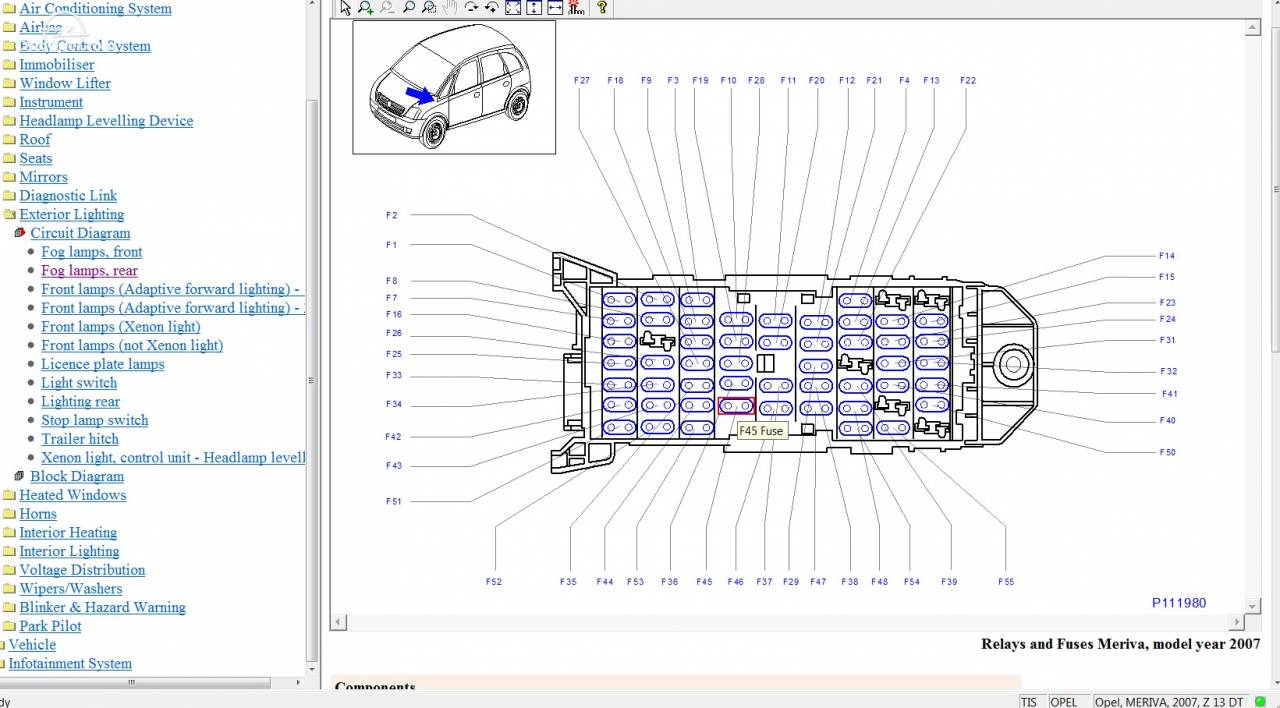This screenshot has height=708, width=1280.
Task: Click the Immobiliser folder icon
Action: coord(9,65)
